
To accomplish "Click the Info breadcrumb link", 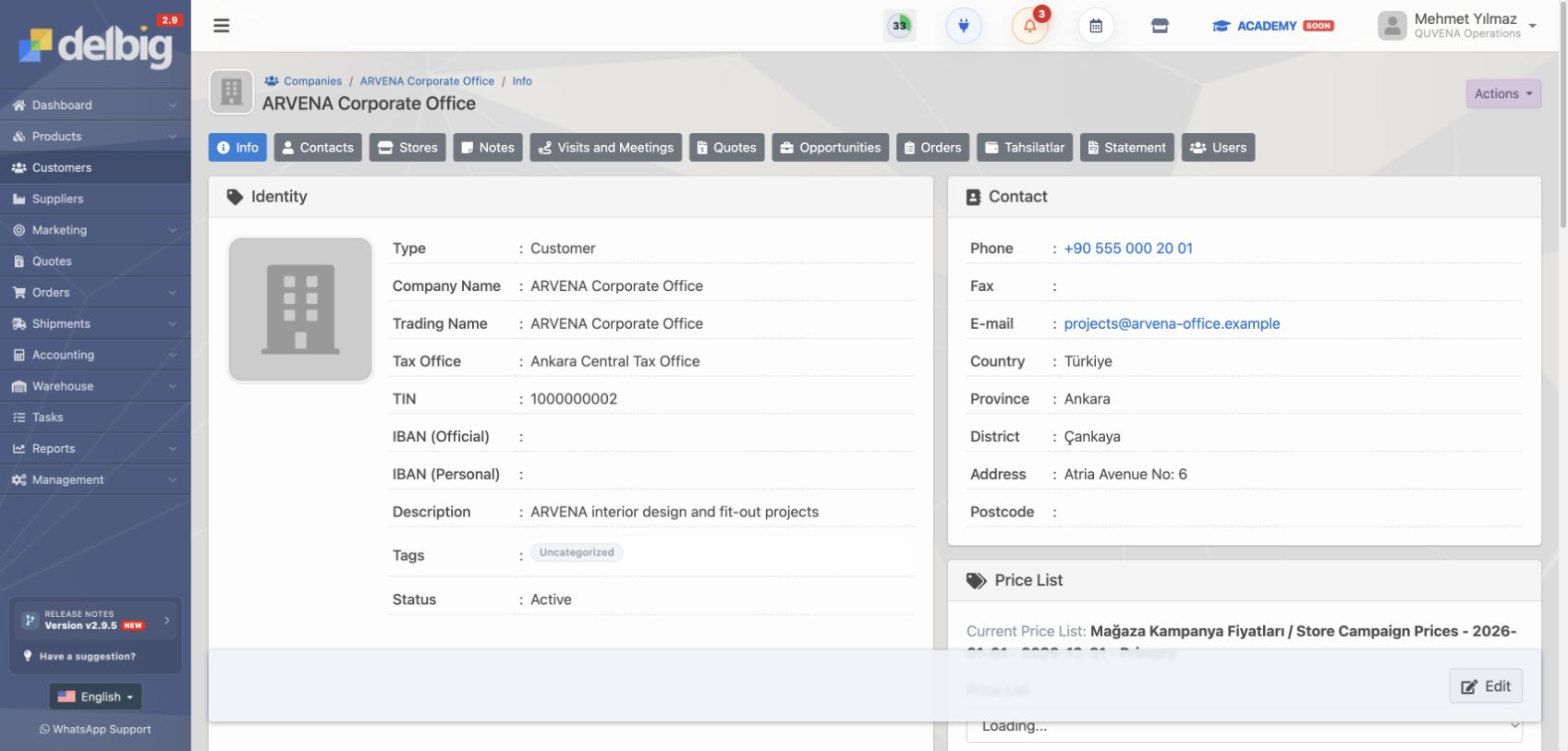I will coord(522,81).
